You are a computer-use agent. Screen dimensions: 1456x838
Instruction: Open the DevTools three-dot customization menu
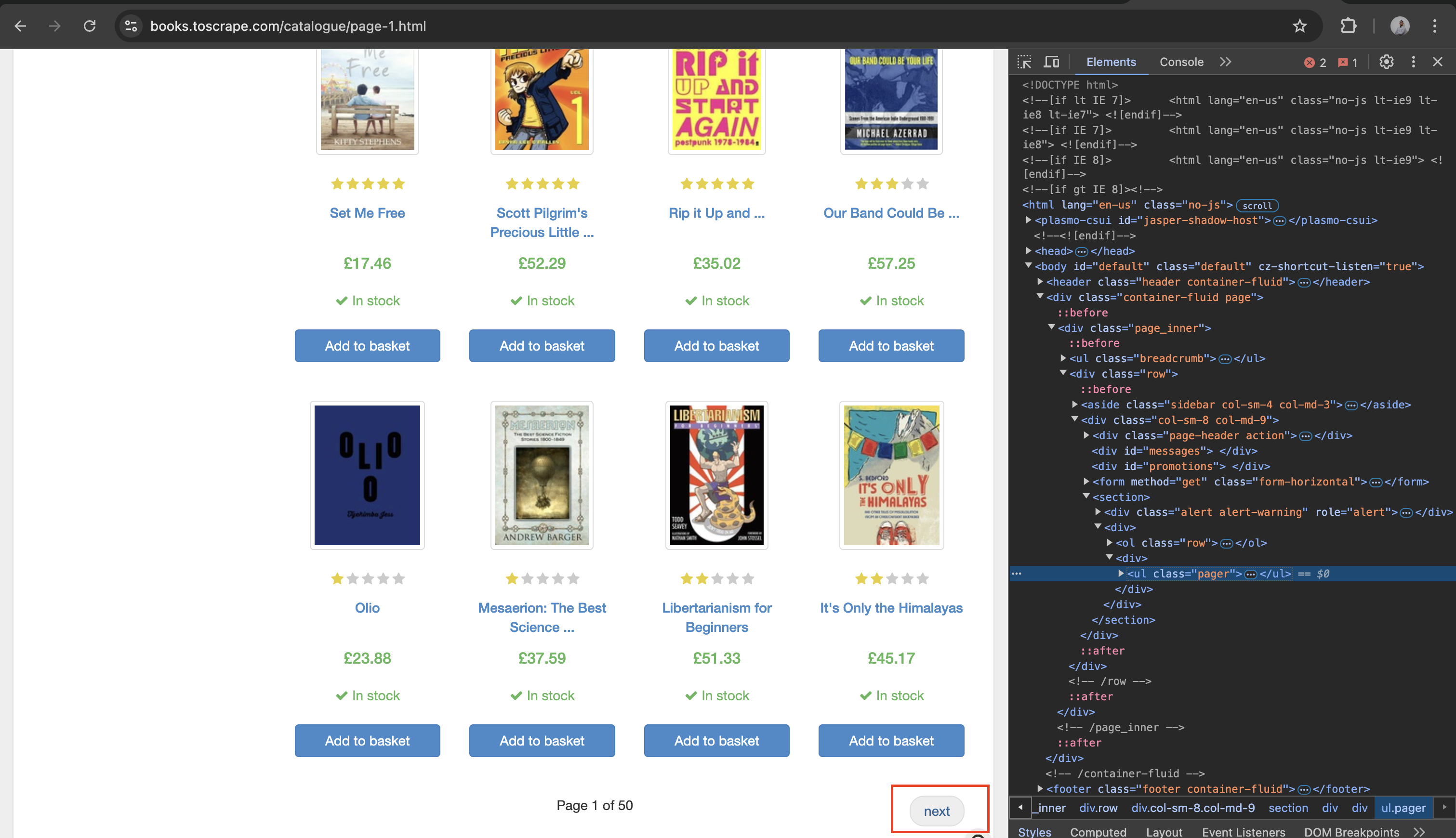point(1414,62)
